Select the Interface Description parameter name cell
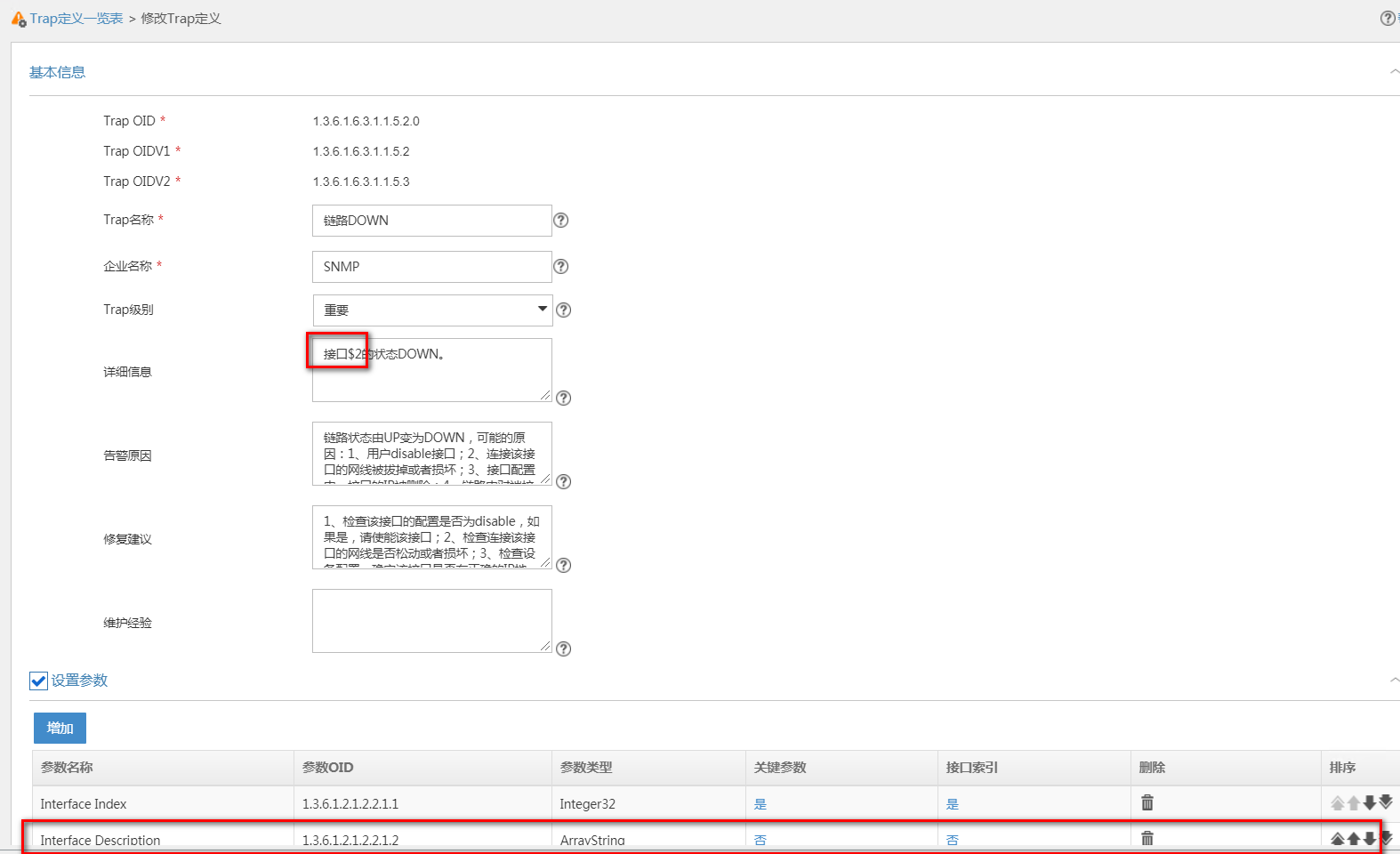 [163, 840]
